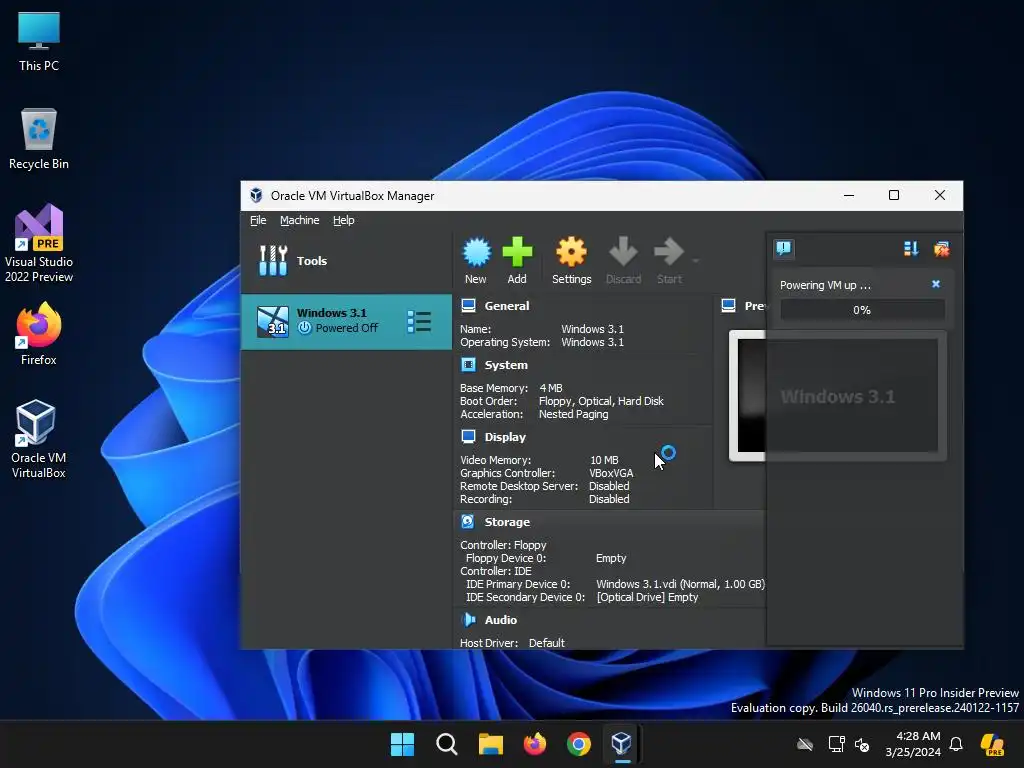Click the VirtualBox taskbar icon
The image size is (1024, 768).
coord(622,744)
